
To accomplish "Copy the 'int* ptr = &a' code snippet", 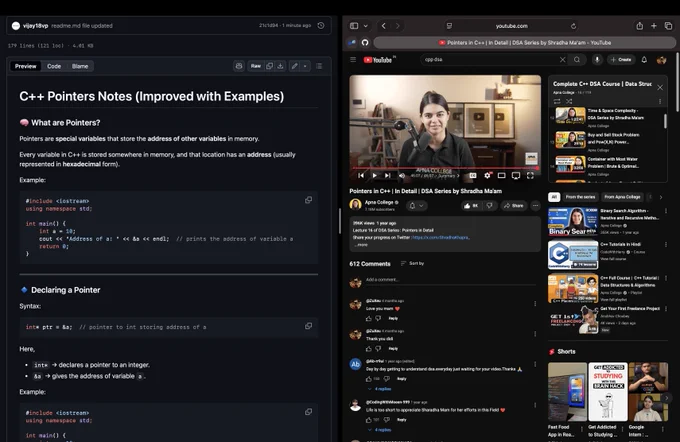I will click(x=308, y=326).
